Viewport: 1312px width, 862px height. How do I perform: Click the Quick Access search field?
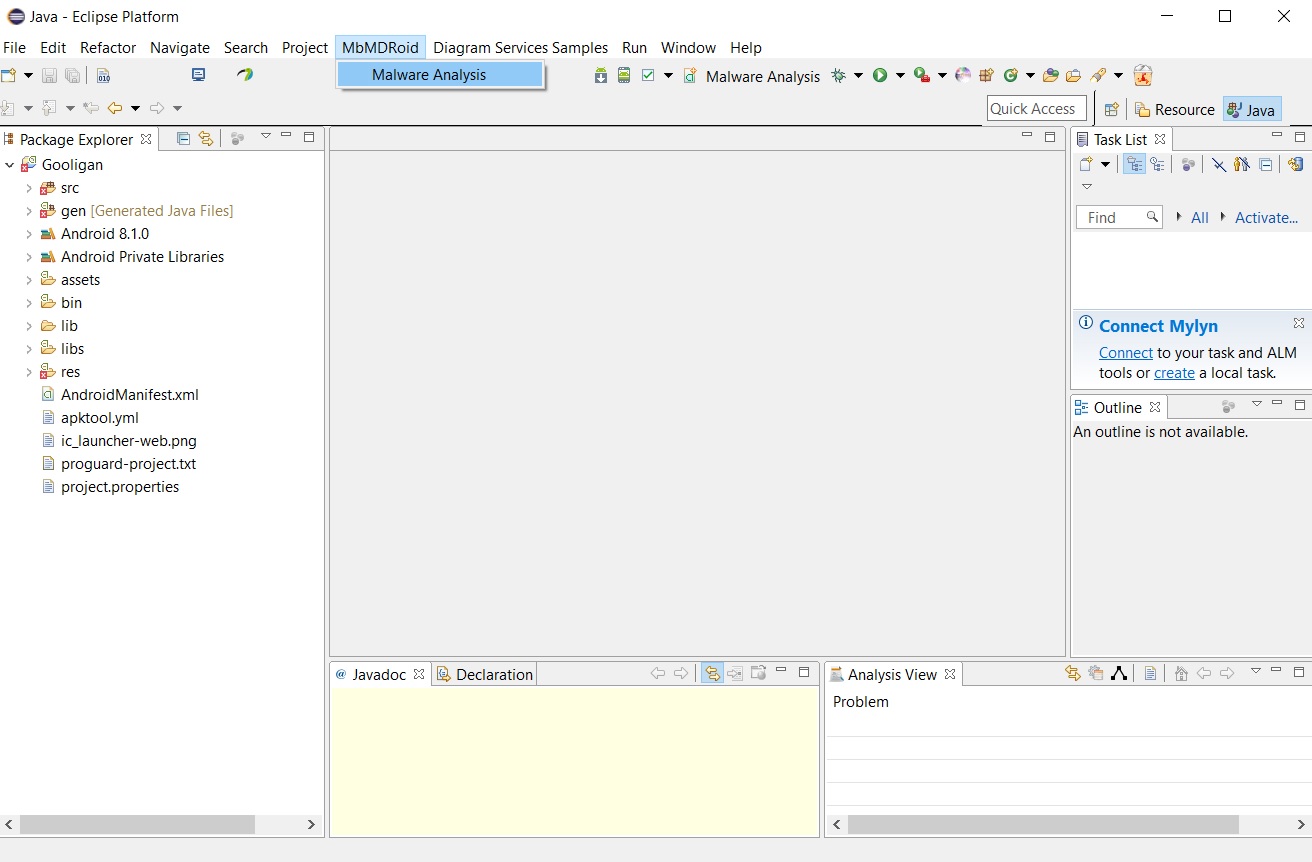(x=1036, y=109)
